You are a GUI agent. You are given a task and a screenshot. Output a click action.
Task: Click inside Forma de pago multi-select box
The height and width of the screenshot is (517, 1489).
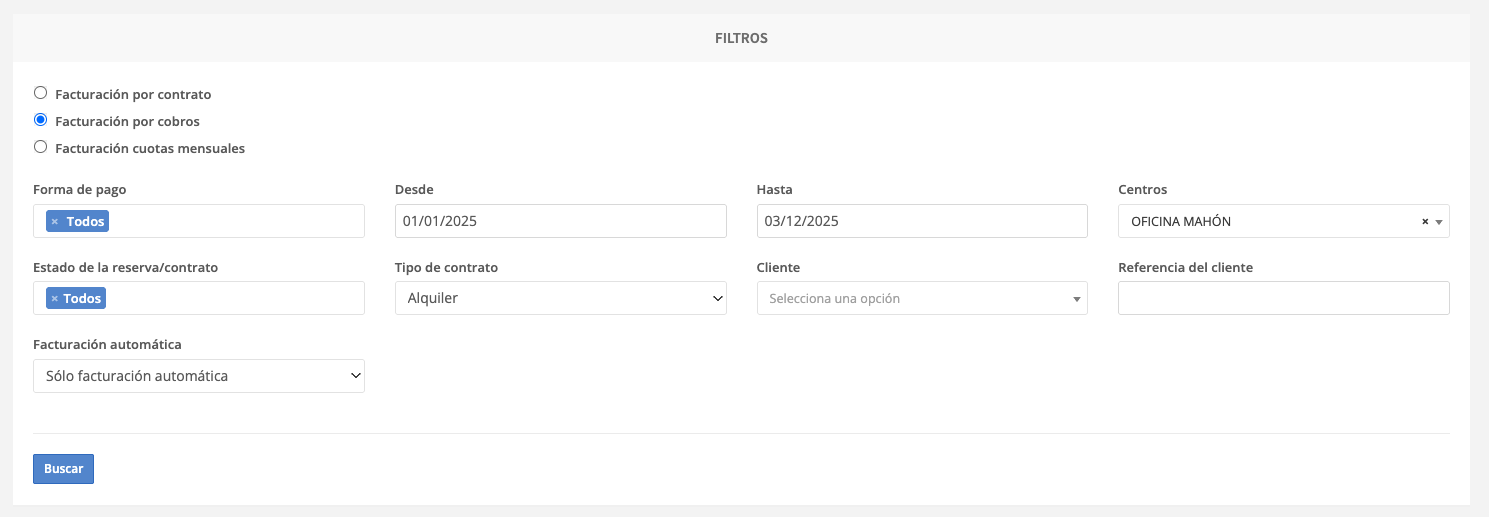click(235, 221)
